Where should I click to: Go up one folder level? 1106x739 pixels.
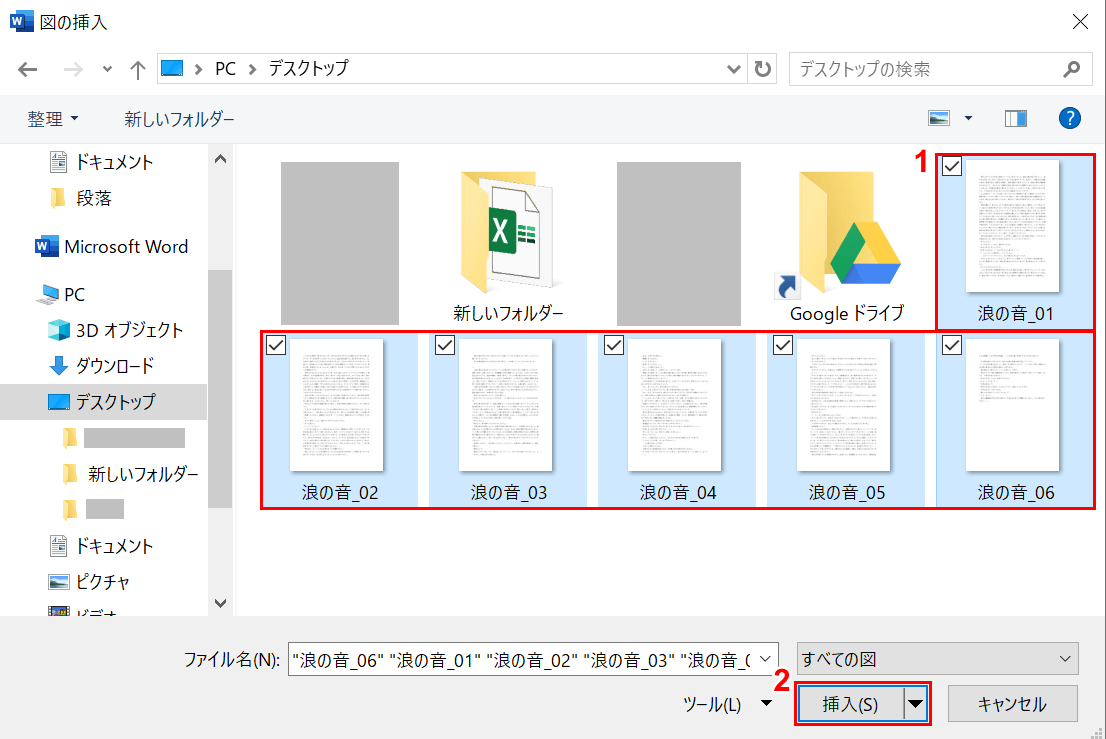[x=138, y=69]
